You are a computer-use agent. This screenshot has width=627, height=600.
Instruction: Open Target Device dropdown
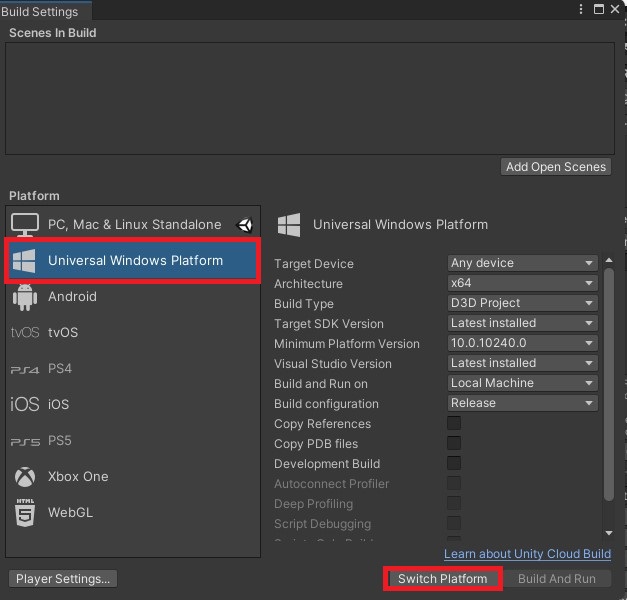(x=523, y=263)
